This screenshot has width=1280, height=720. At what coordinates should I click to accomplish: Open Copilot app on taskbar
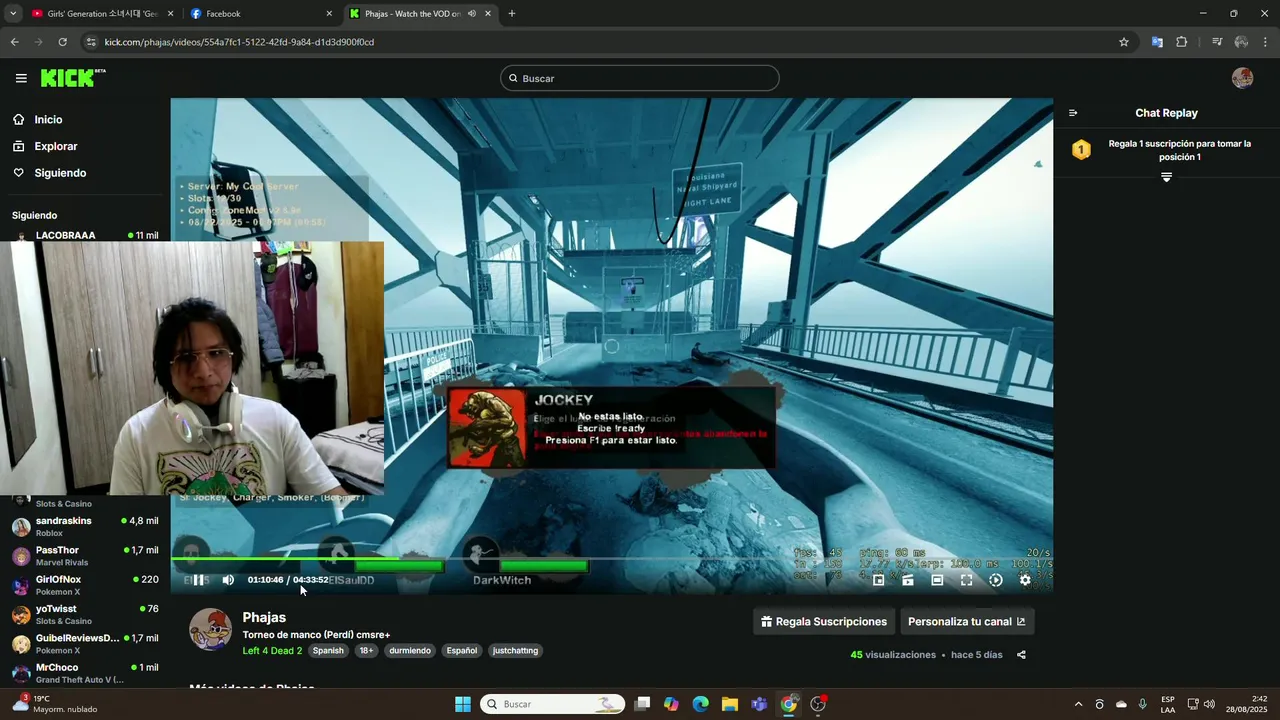click(x=671, y=704)
